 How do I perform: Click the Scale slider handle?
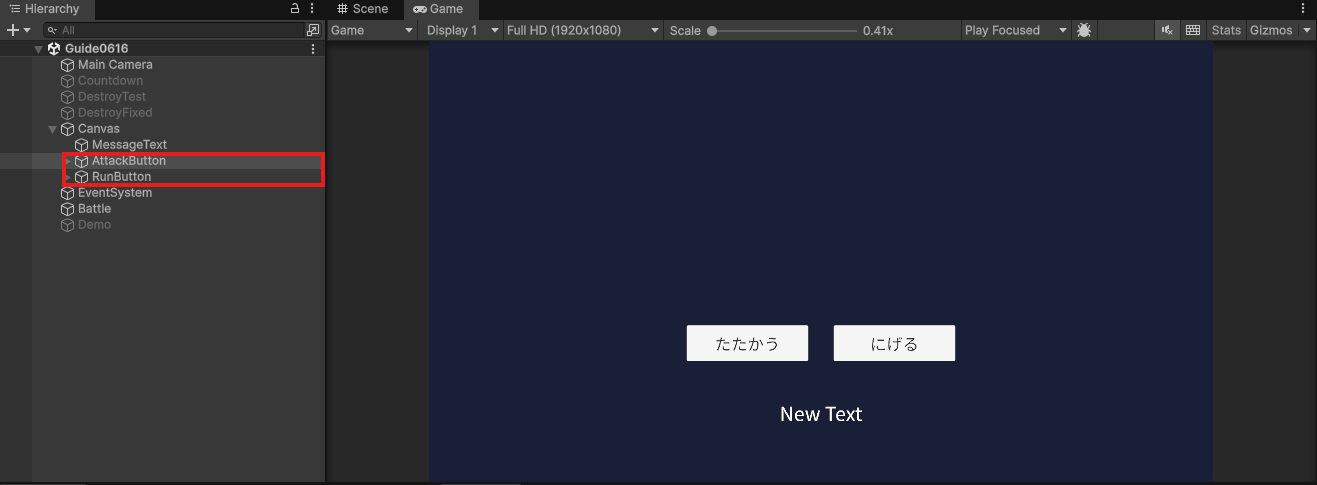(712, 30)
